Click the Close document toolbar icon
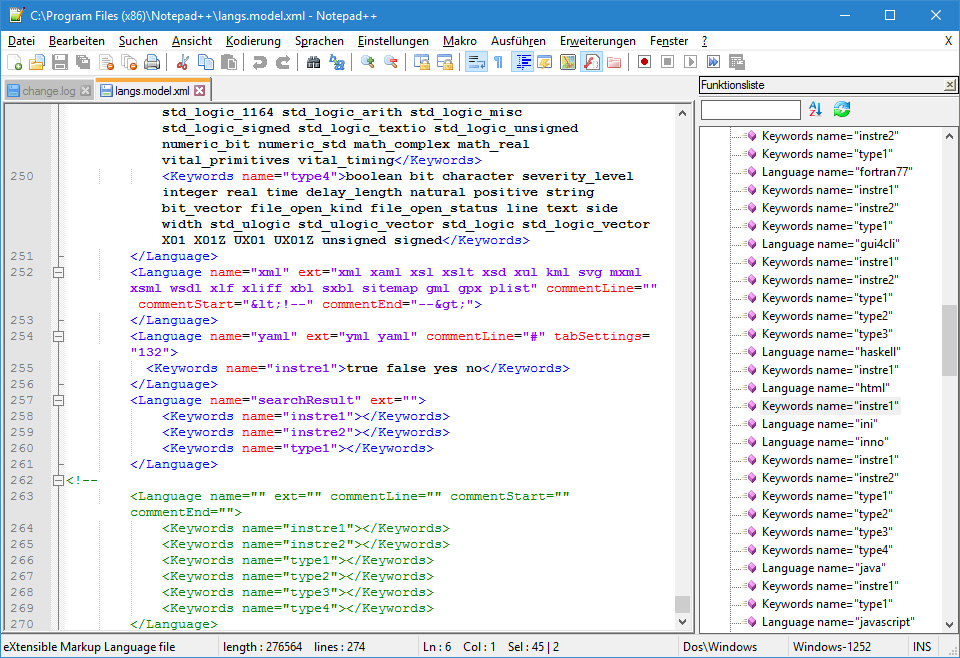This screenshot has height=658, width=960. pyautogui.click(x=107, y=62)
